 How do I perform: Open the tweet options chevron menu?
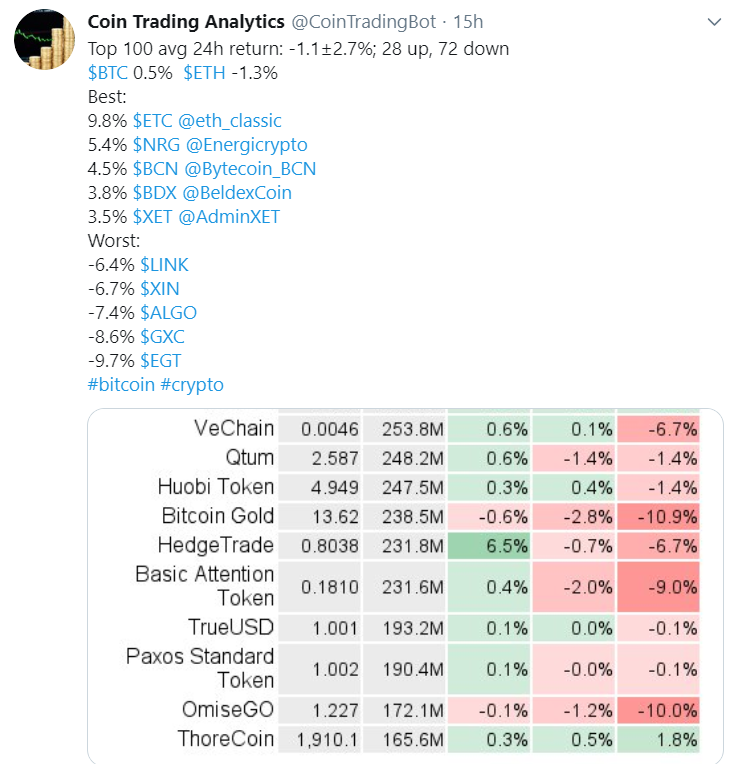pyautogui.click(x=714, y=22)
